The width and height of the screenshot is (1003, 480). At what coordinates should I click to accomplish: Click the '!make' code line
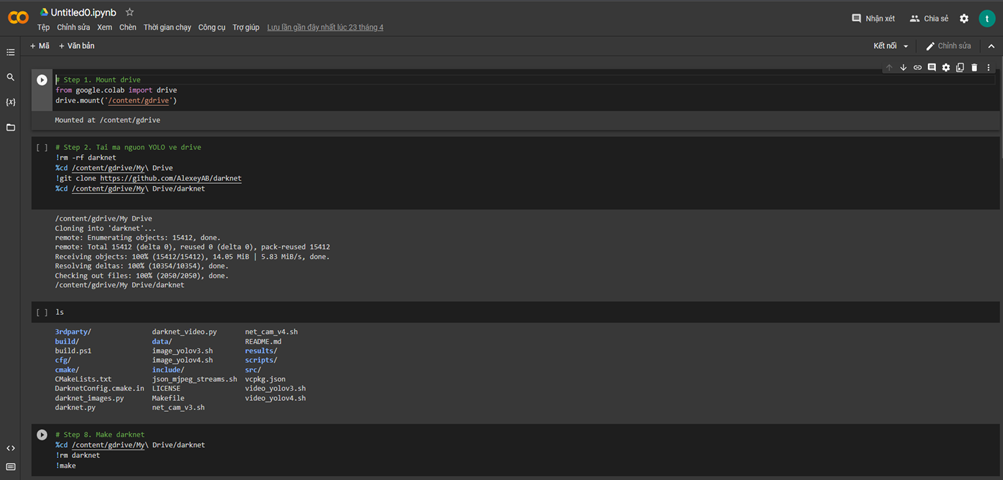[x=65, y=466]
